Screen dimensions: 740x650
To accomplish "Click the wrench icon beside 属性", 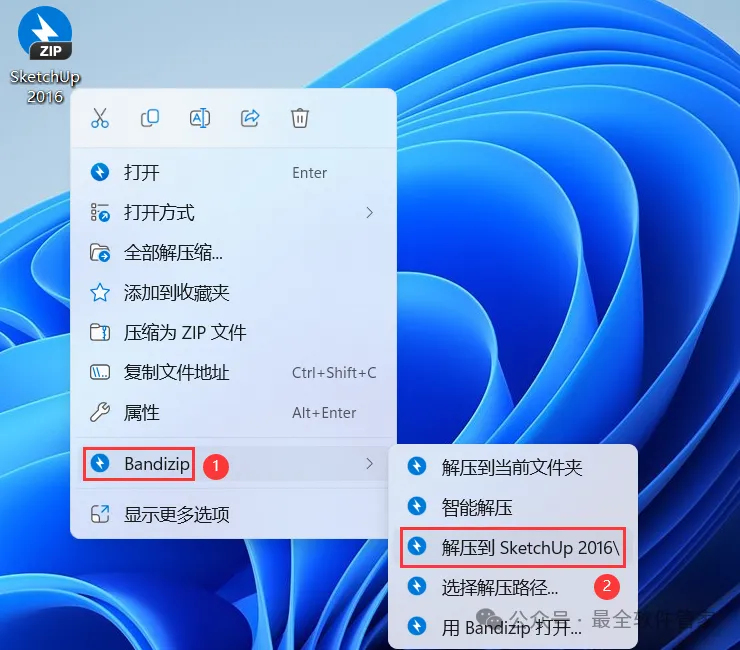I will tap(100, 413).
